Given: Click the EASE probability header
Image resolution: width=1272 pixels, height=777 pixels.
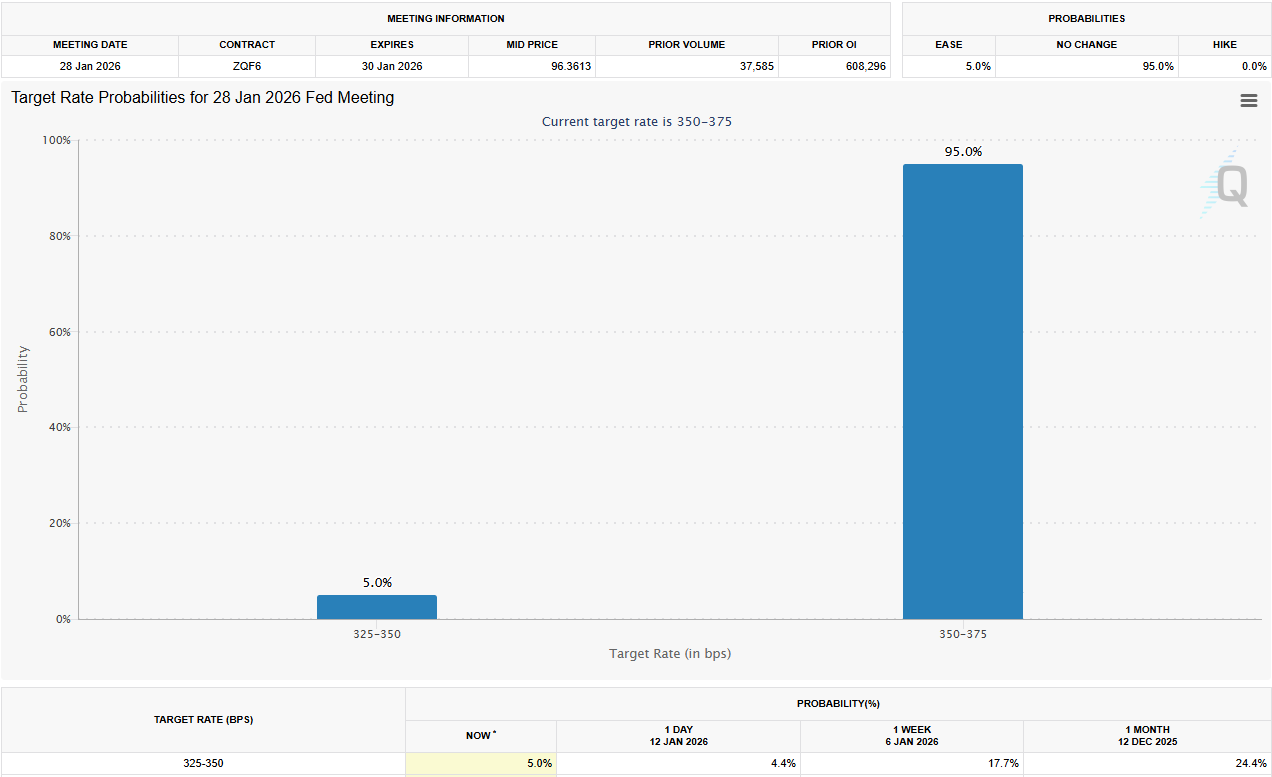Looking at the screenshot, I should coord(948,44).
